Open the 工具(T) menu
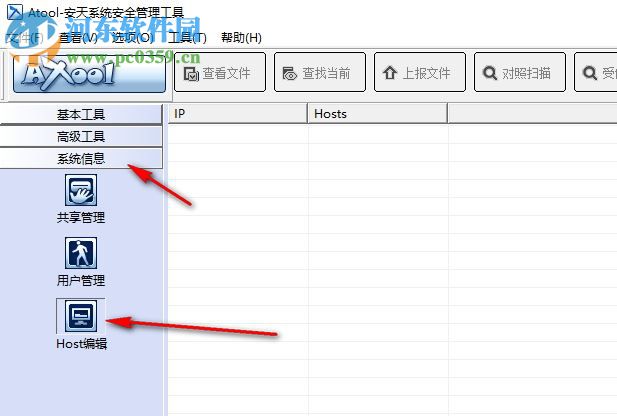The width and height of the screenshot is (617, 416). click(x=187, y=38)
